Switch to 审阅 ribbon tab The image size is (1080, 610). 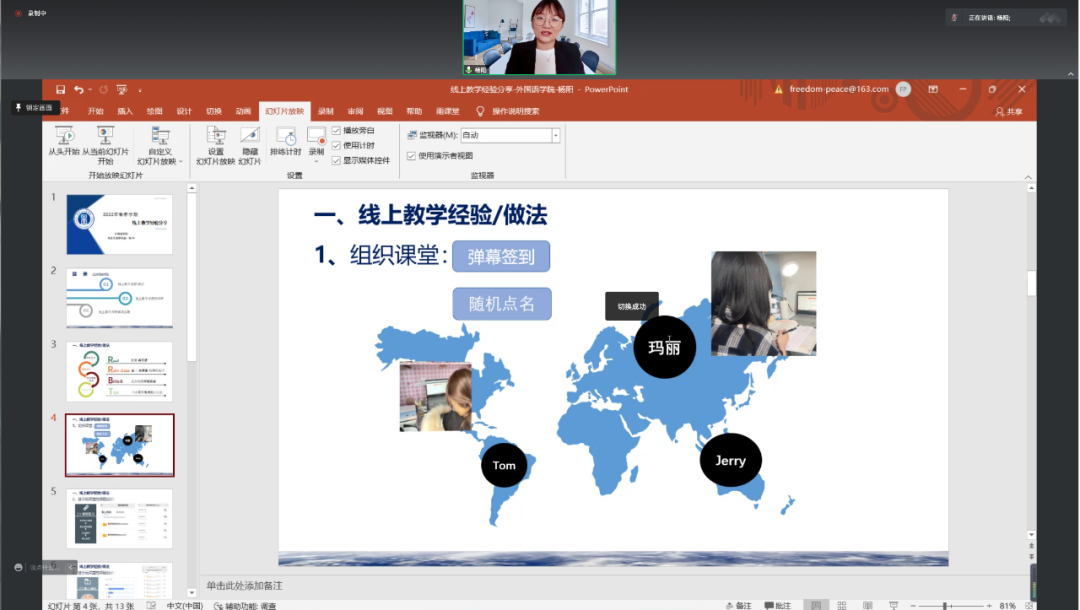click(355, 111)
